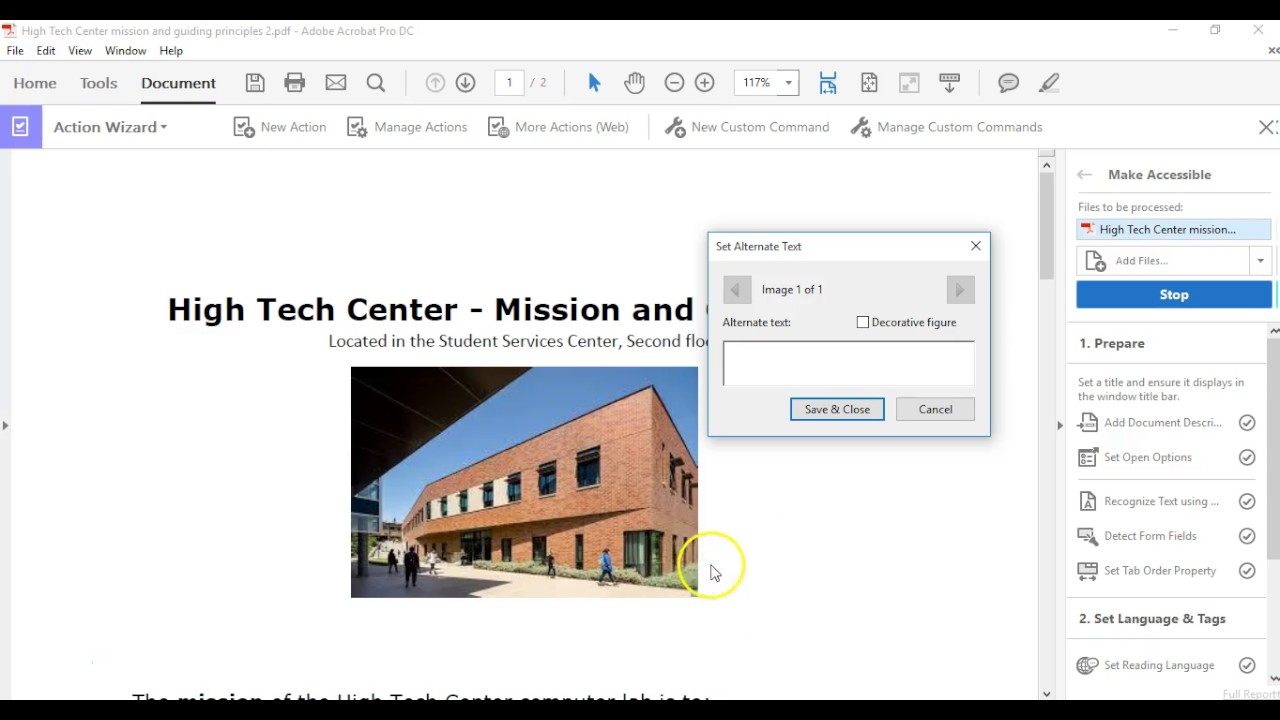Image resolution: width=1280 pixels, height=720 pixels.
Task: Add a comment with speech bubble icon
Action: 1008,83
